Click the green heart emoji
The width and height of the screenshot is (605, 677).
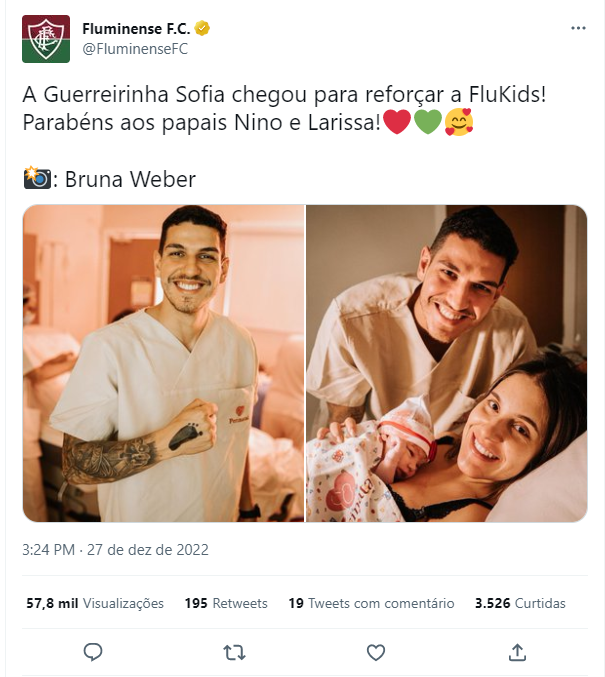pos(428,122)
